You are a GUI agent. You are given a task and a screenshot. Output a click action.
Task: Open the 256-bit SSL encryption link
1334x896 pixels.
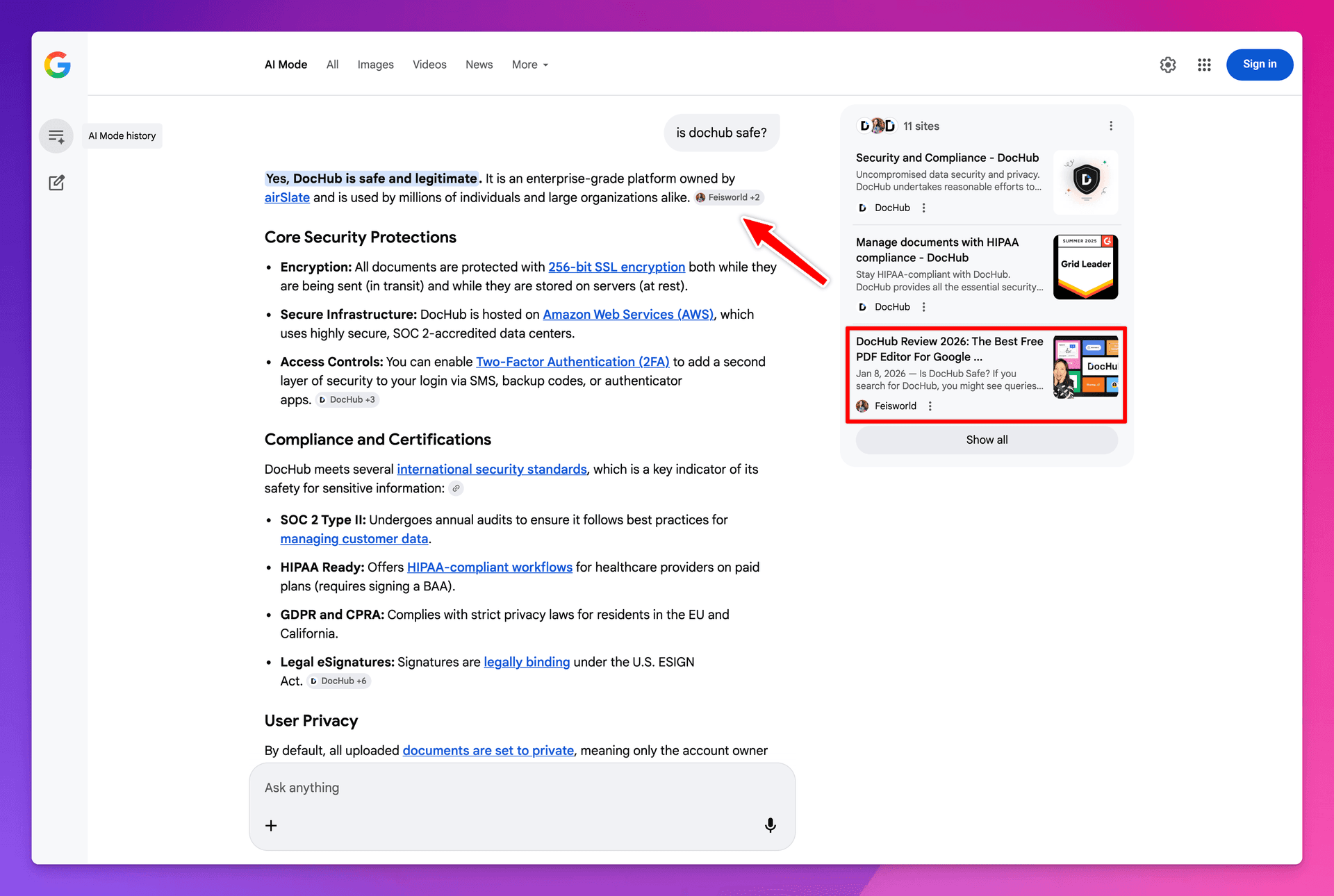click(616, 267)
